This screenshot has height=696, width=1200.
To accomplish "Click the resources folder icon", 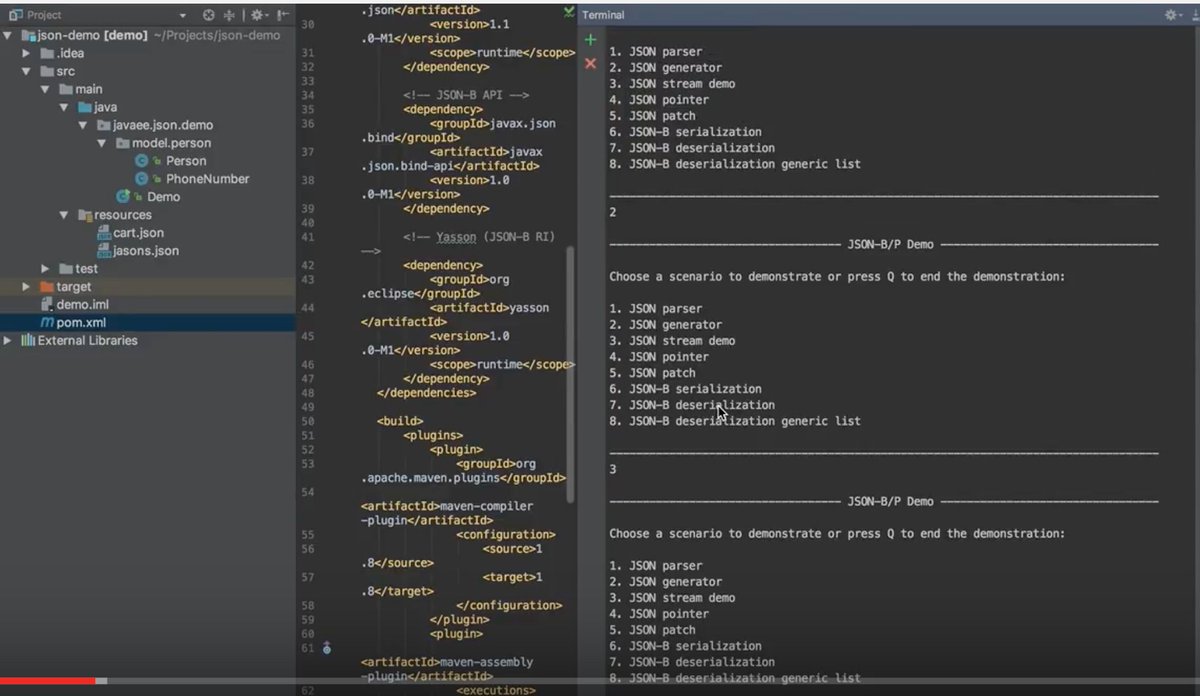I will point(85,215).
